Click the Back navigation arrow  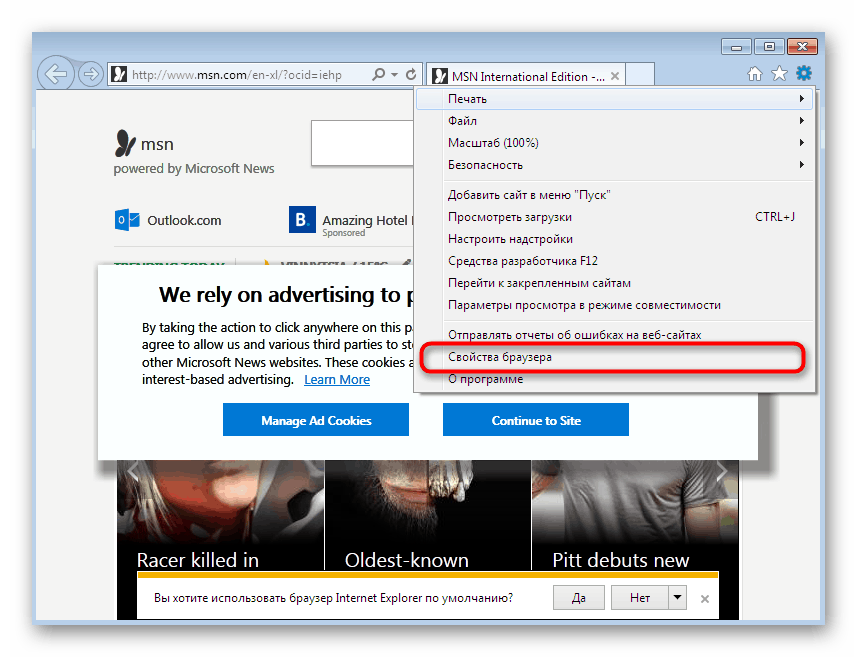[x=56, y=73]
